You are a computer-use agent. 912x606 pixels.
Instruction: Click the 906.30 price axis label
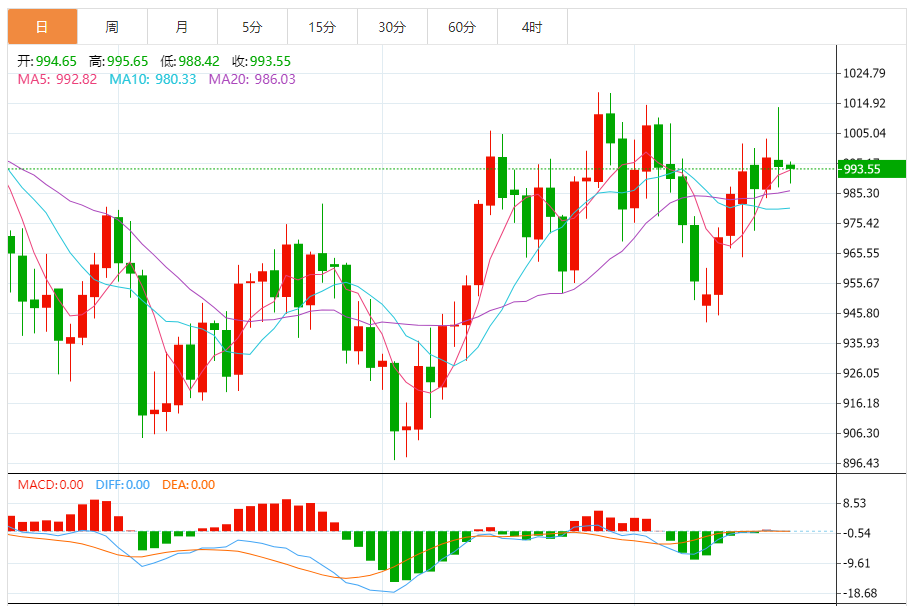861,433
